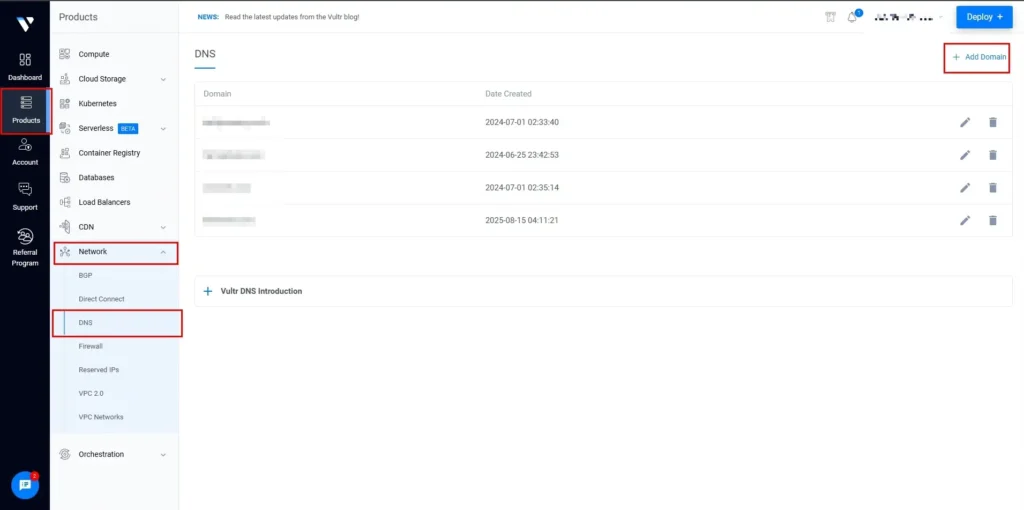Open the domain created 2025-08-15
Screen dimensions: 1024x510
point(229,220)
